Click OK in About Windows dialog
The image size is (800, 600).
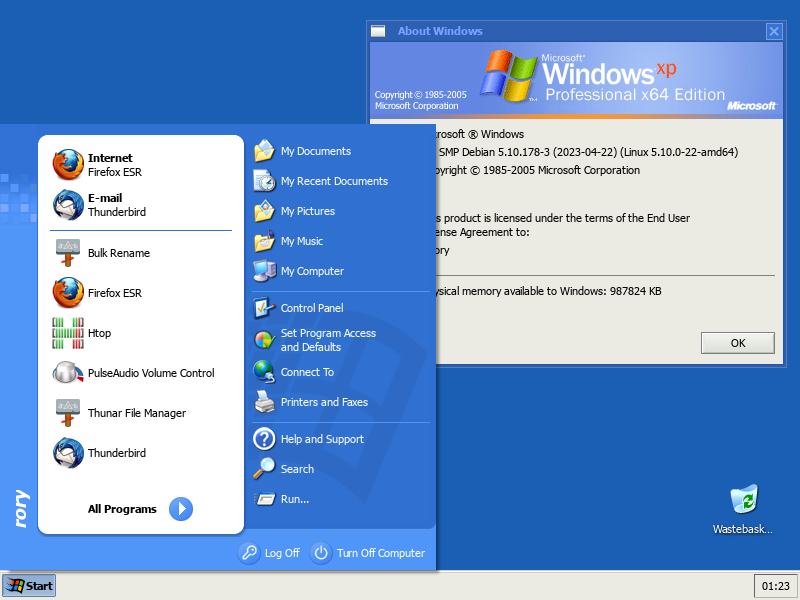(x=738, y=343)
